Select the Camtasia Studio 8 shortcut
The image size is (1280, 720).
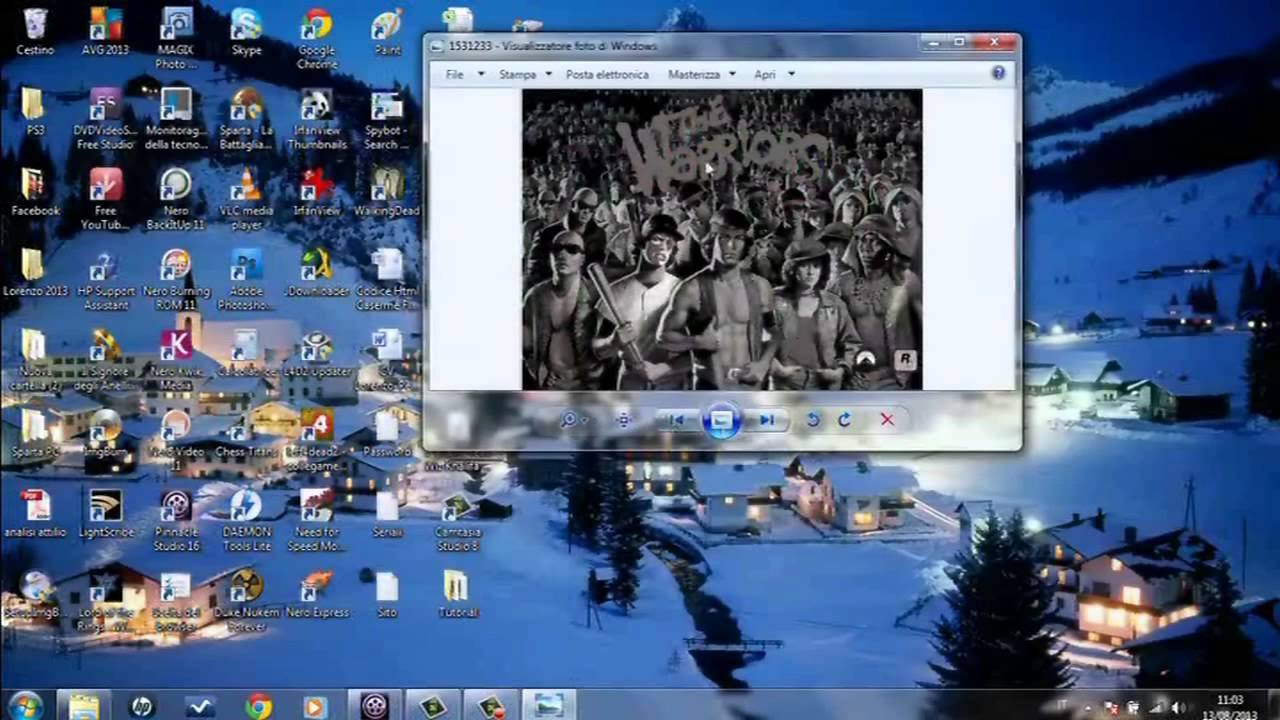pos(457,521)
